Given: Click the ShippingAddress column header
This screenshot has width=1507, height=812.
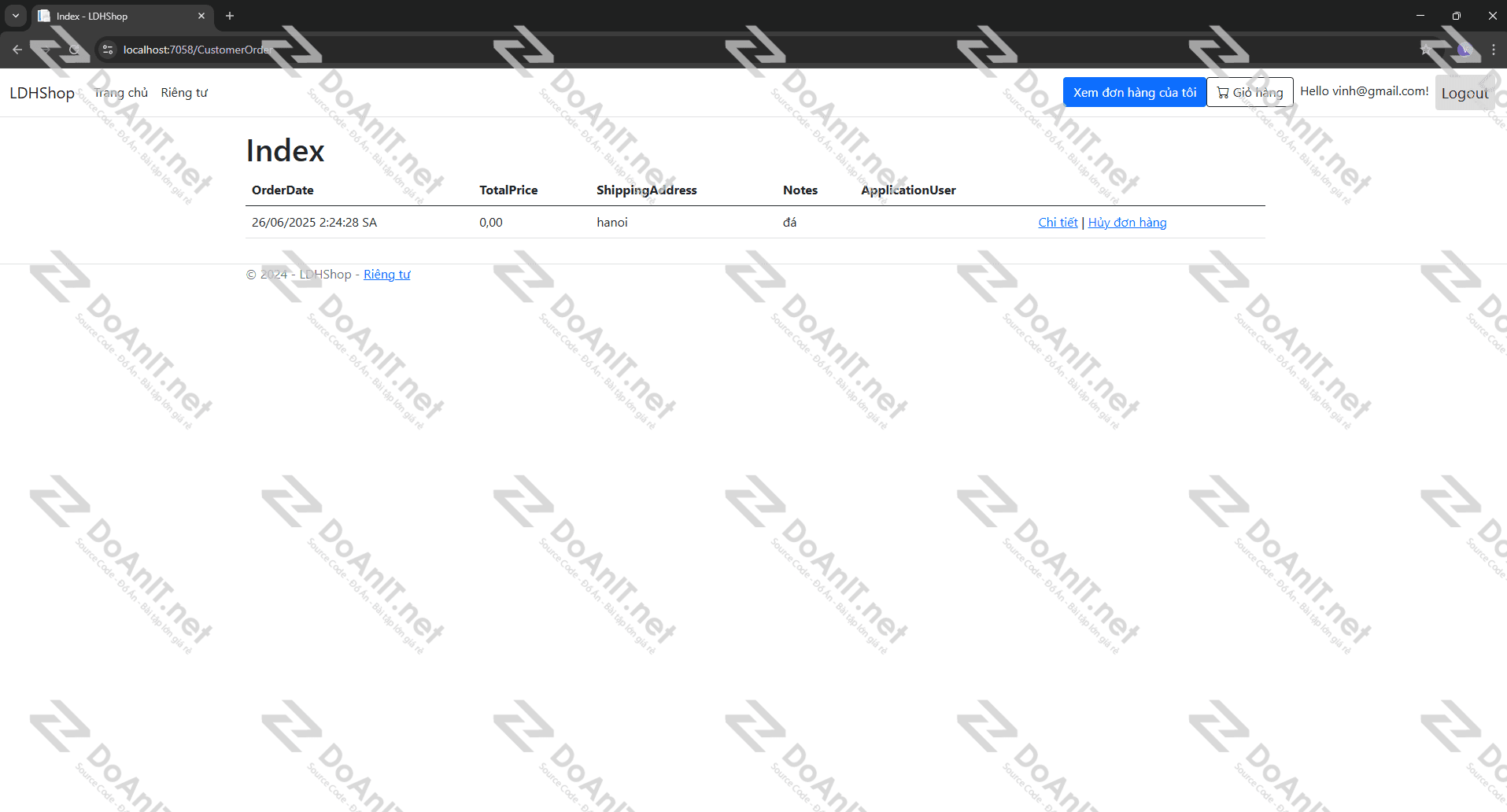Looking at the screenshot, I should tap(647, 190).
